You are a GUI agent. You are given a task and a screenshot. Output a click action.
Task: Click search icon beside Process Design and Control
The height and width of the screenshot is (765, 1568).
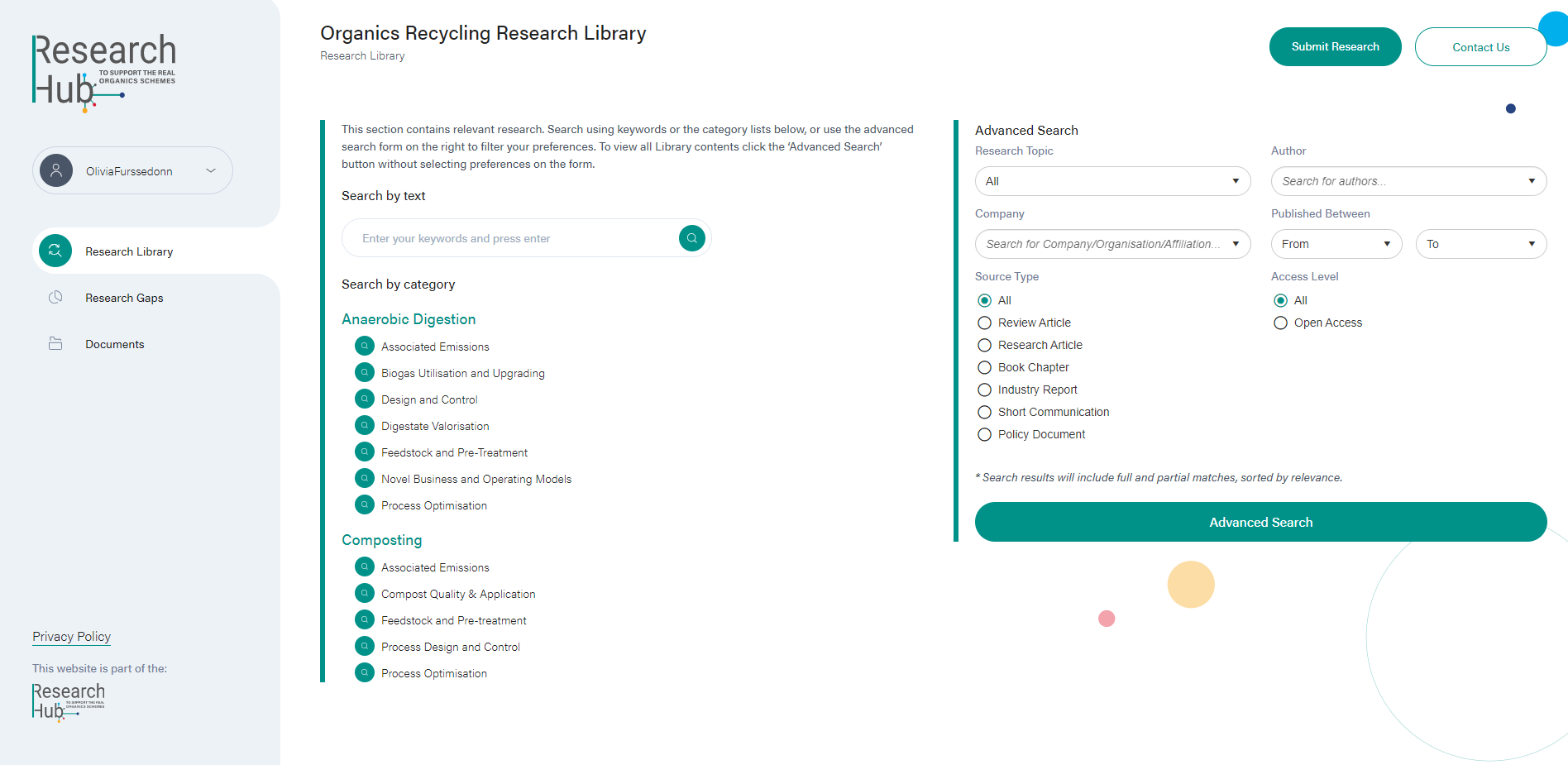click(x=365, y=646)
